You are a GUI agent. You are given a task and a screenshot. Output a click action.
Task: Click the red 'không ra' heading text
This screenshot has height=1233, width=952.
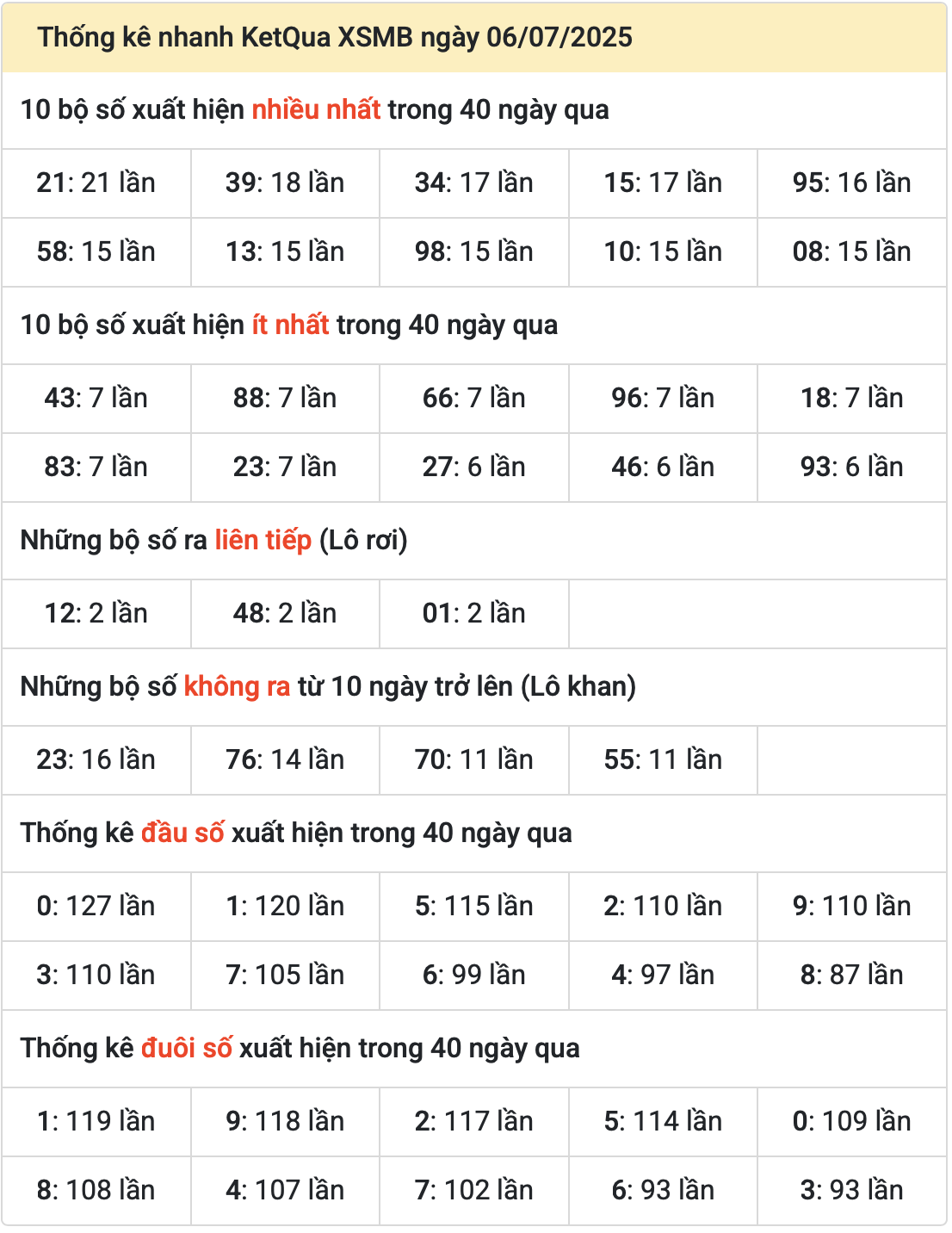click(x=238, y=687)
